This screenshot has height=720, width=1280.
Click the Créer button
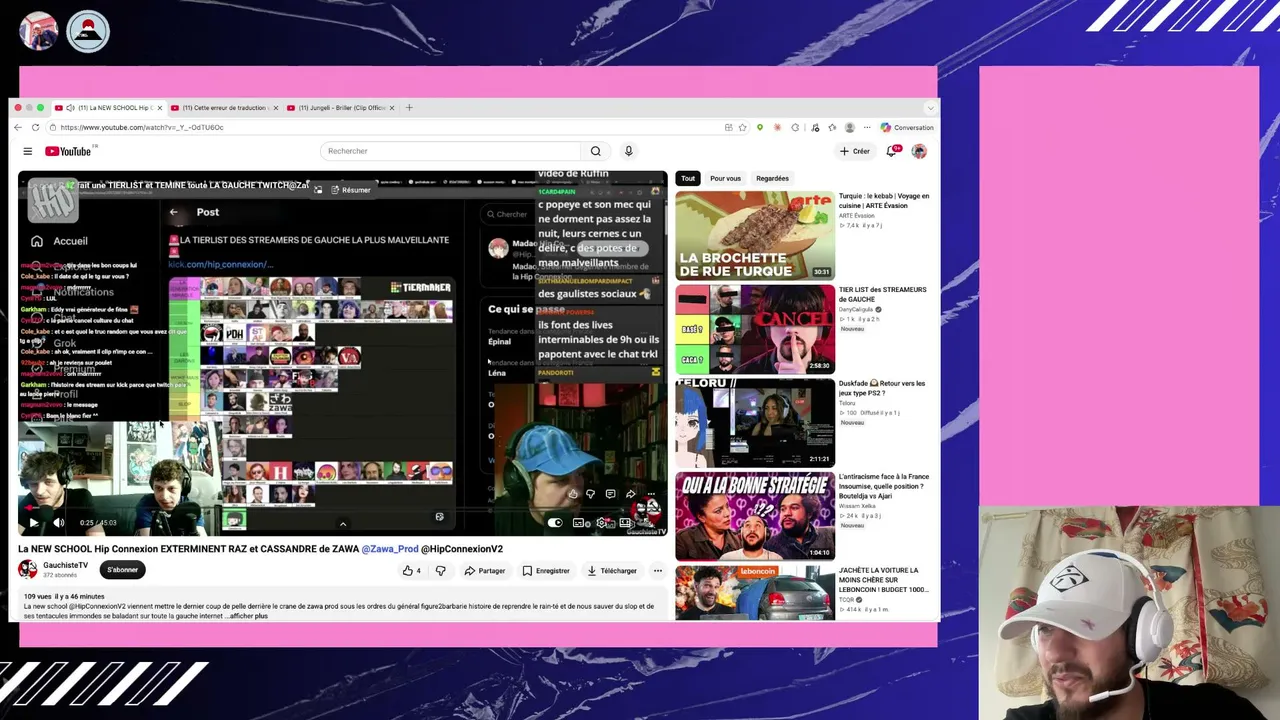[855, 151]
